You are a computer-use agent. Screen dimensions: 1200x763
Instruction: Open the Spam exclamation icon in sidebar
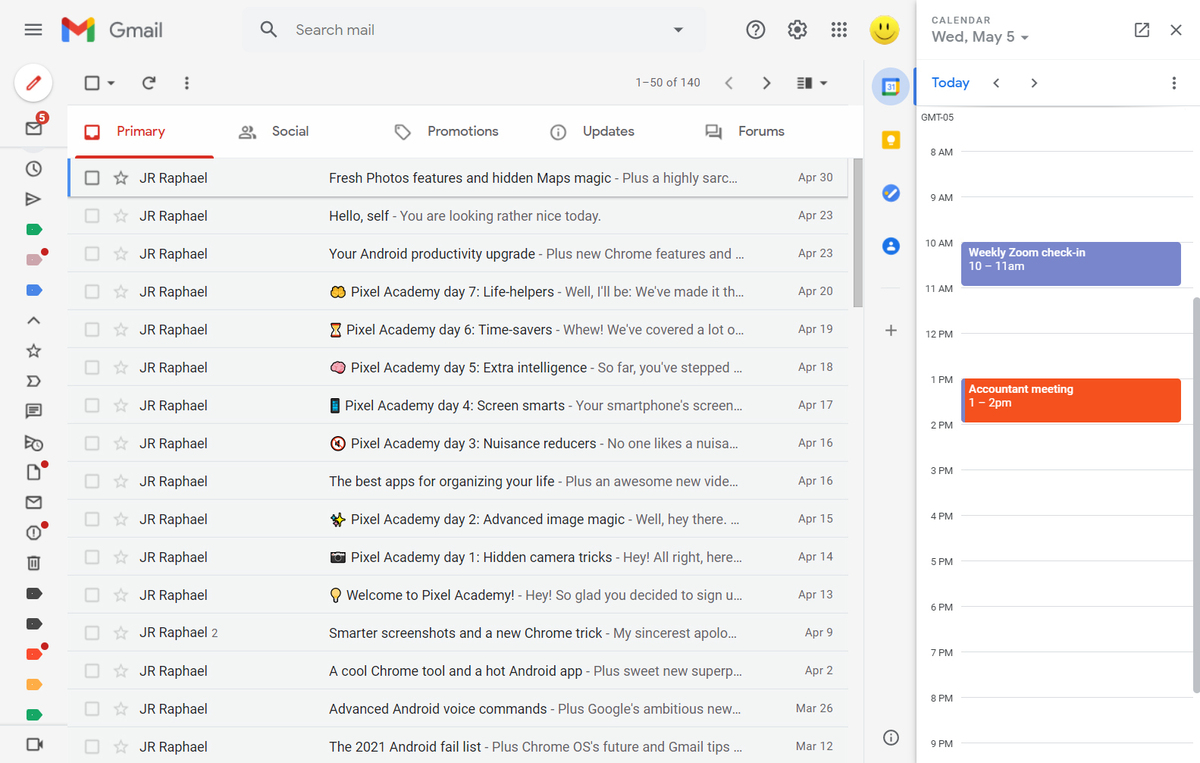(33, 533)
